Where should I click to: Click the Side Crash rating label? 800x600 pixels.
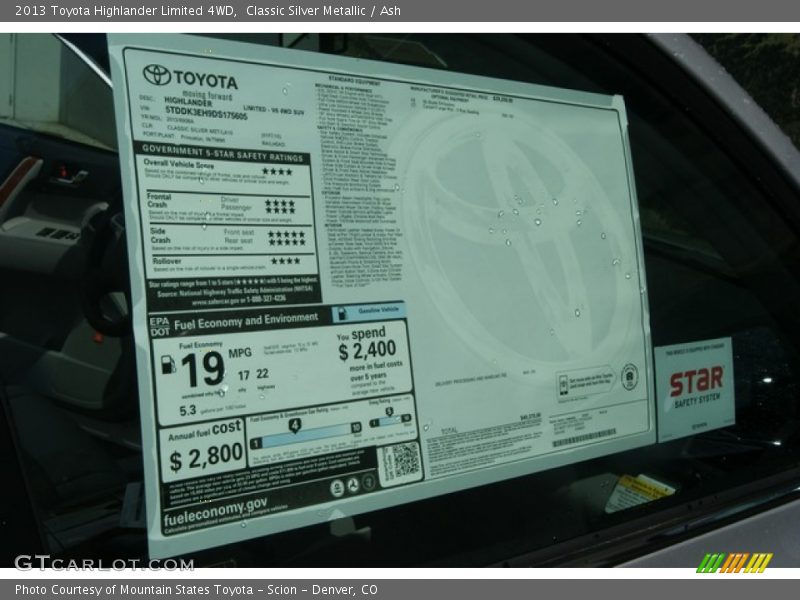160,235
